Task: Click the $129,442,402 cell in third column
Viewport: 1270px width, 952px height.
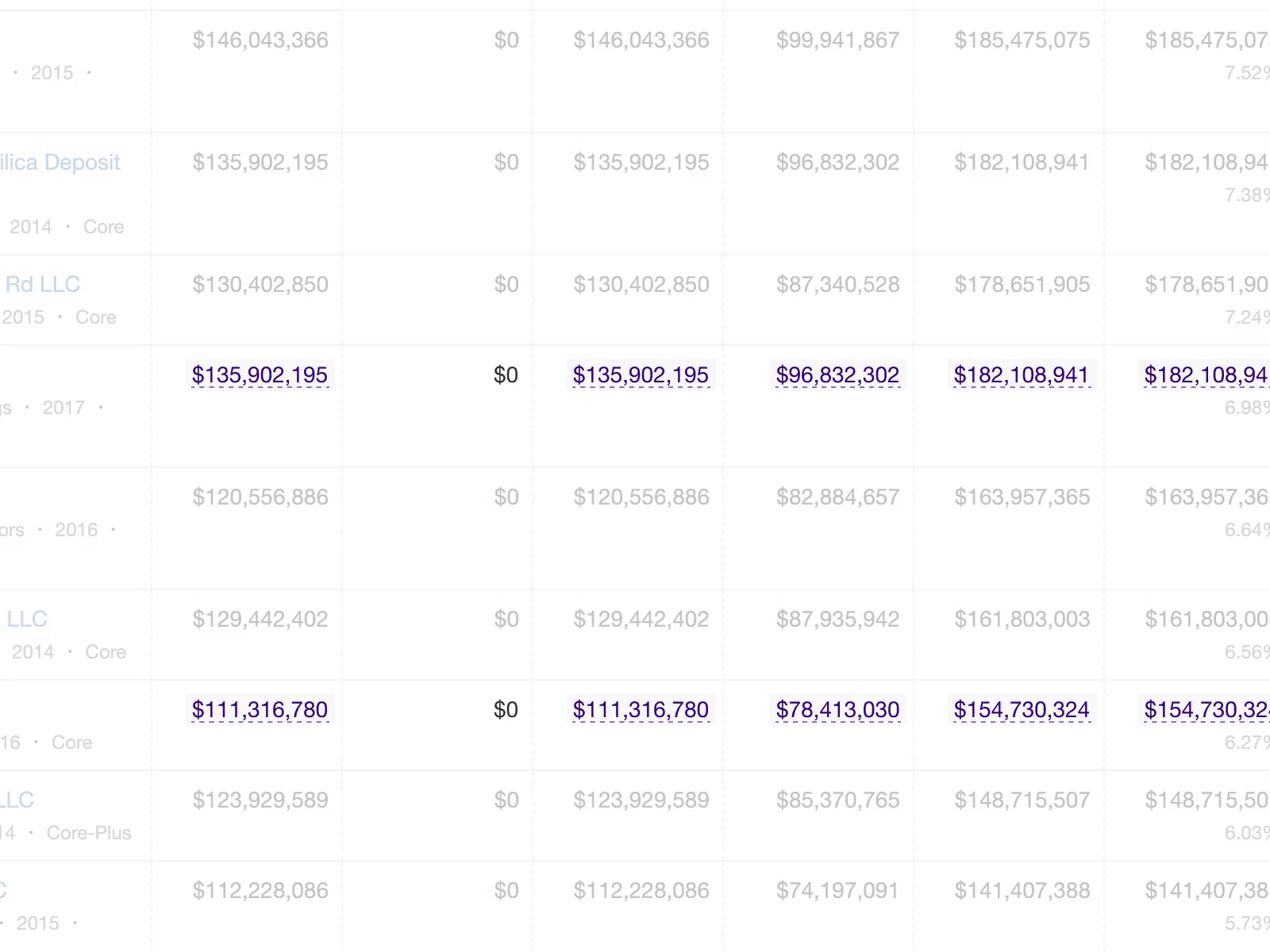Action: pos(641,620)
